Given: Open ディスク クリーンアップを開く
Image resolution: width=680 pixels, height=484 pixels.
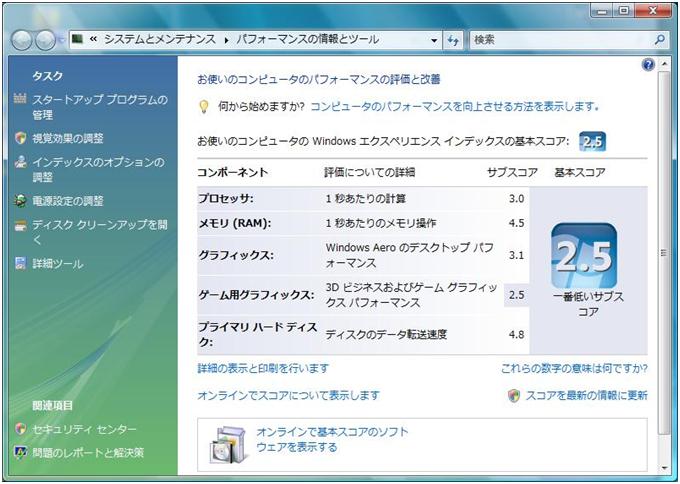Looking at the screenshot, I should (x=100, y=232).
